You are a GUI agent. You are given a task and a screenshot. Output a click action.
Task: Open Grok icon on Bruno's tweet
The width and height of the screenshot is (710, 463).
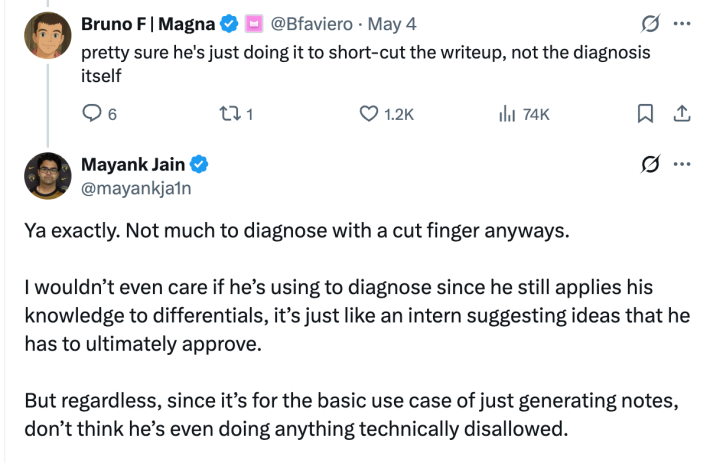[648, 23]
